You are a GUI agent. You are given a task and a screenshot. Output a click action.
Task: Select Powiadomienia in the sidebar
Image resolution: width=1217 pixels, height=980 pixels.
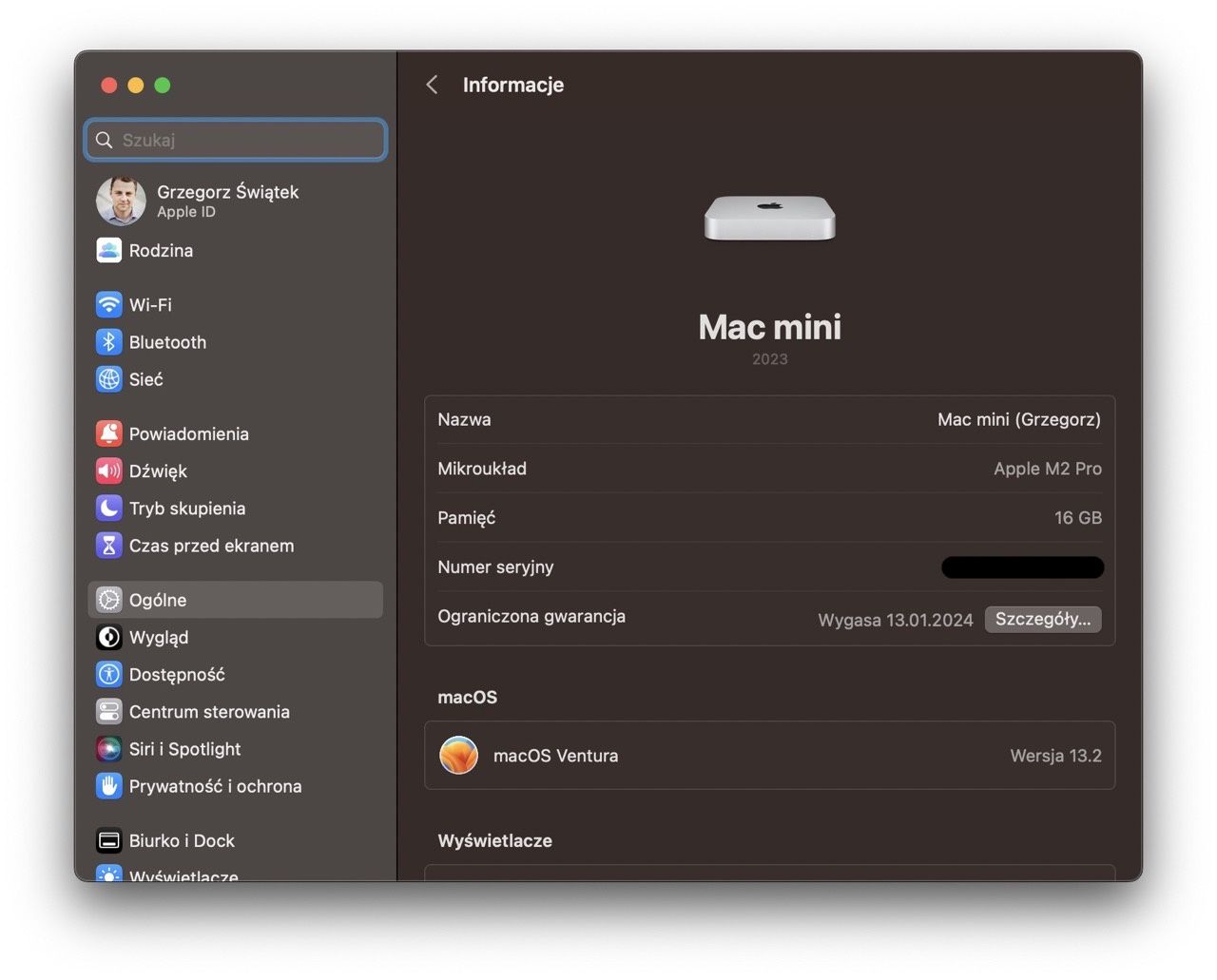(189, 433)
